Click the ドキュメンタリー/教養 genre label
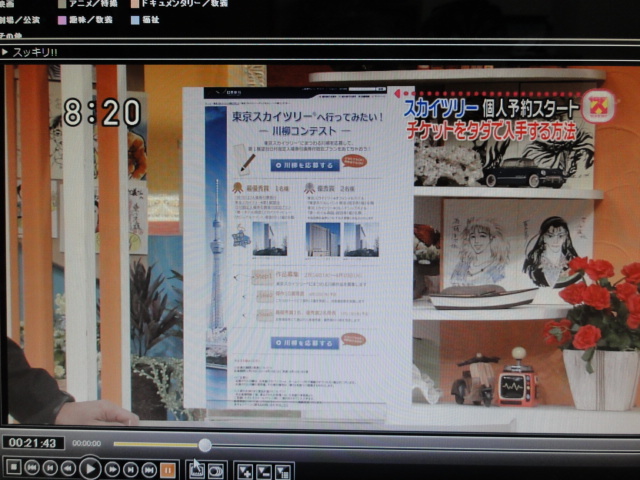Viewport: 640px width, 480px height. pos(184,3)
